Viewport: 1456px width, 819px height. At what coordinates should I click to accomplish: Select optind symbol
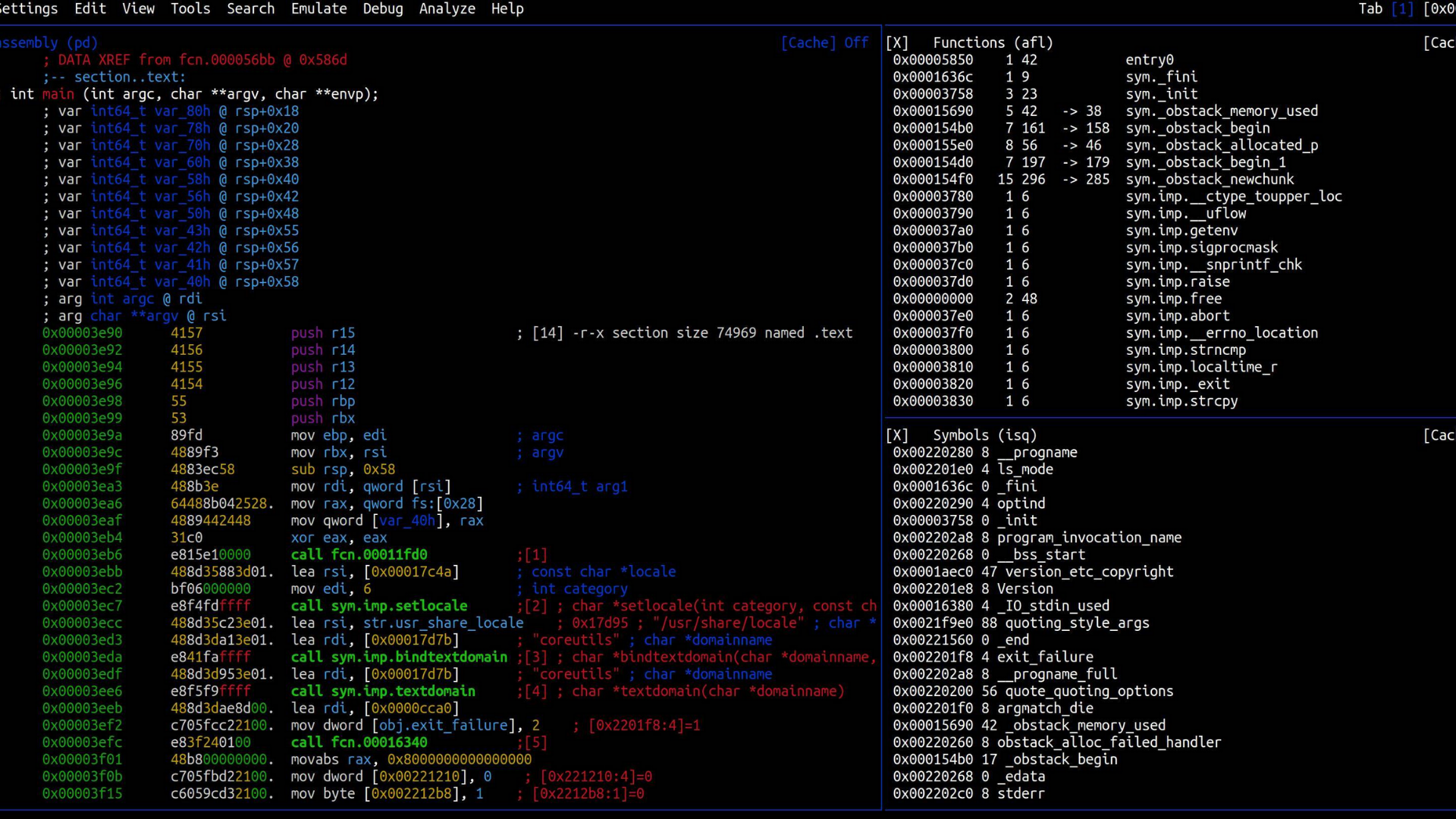(1021, 503)
